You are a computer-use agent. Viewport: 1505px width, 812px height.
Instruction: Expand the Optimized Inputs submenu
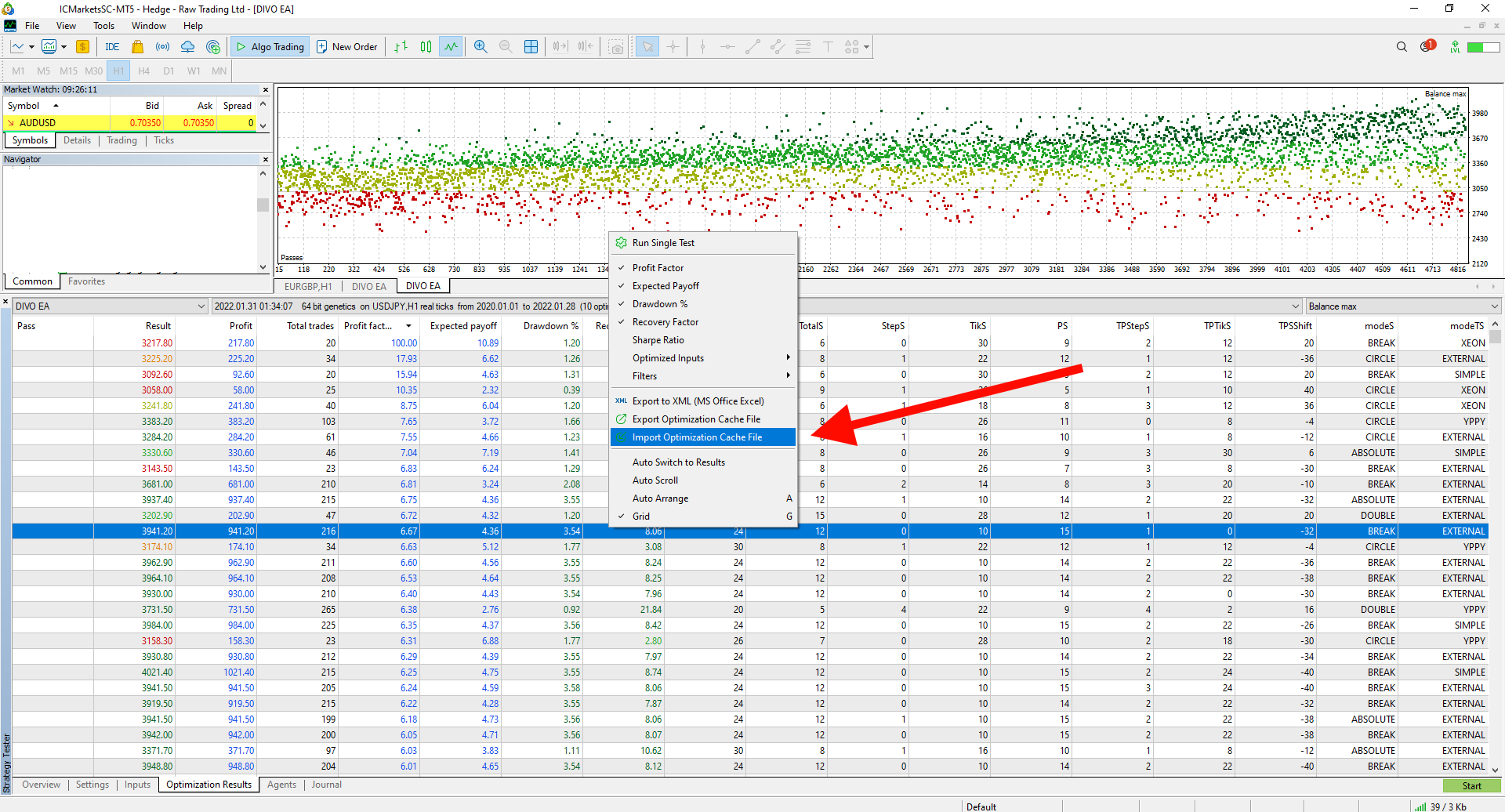[668, 358]
